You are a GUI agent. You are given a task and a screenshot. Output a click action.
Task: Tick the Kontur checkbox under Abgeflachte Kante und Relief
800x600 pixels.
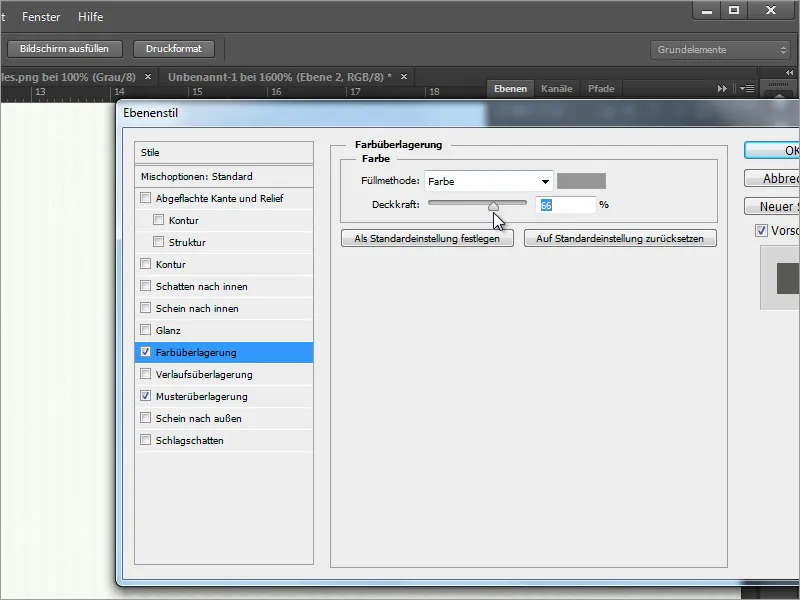(x=159, y=219)
